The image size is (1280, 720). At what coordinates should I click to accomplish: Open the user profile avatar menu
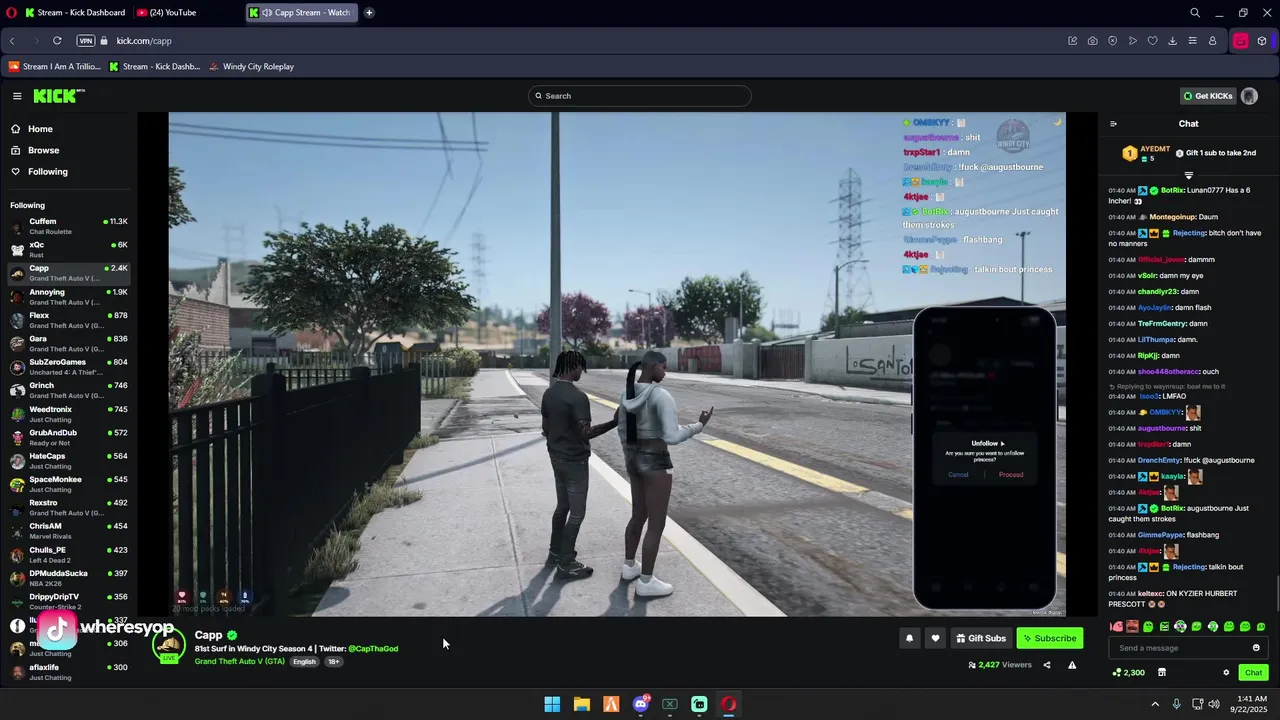1249,96
